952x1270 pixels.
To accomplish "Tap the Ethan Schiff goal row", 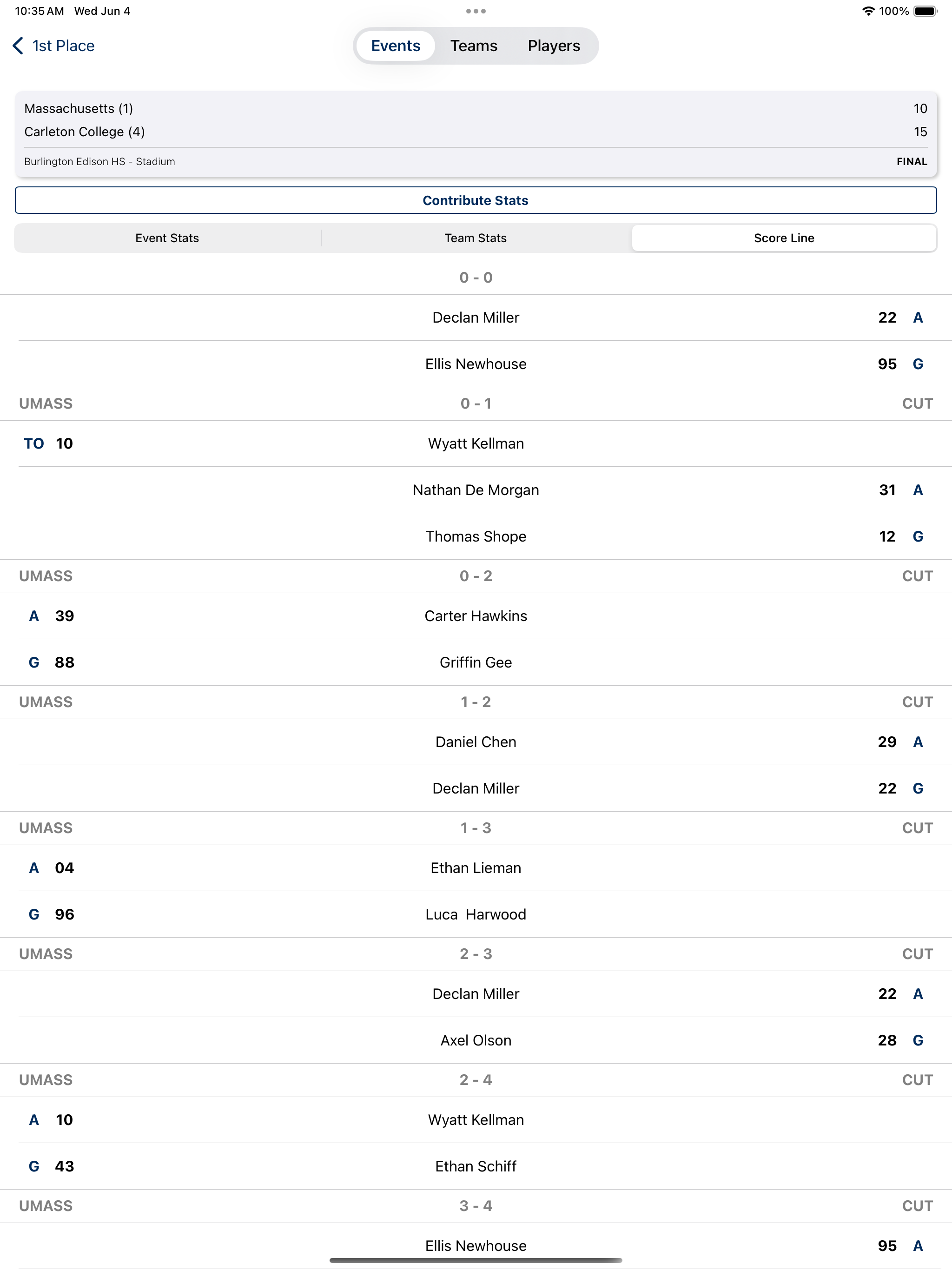I will tap(476, 1166).
